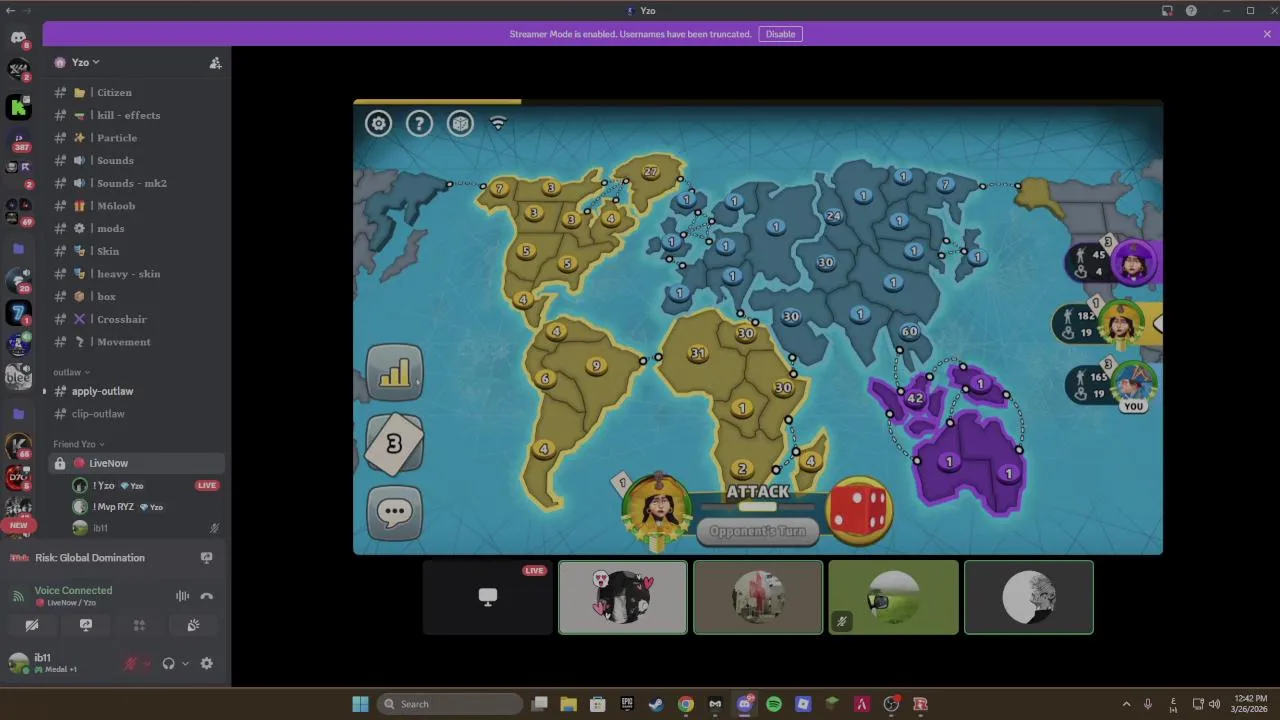Click the purple player avatar with 45 troops

(x=1134, y=263)
